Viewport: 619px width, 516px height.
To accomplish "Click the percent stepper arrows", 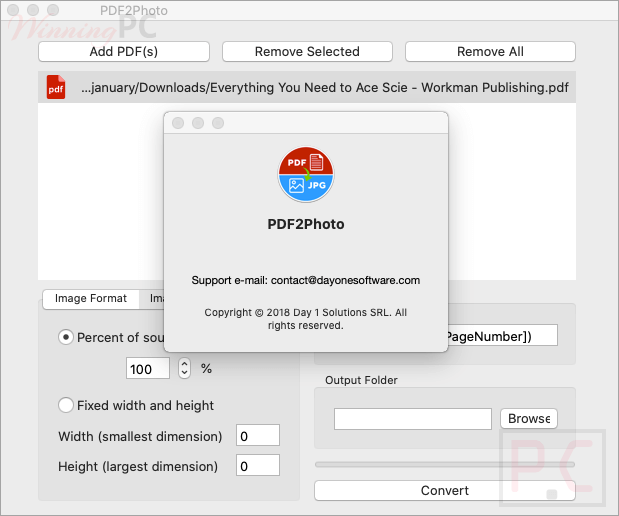I will (x=184, y=368).
